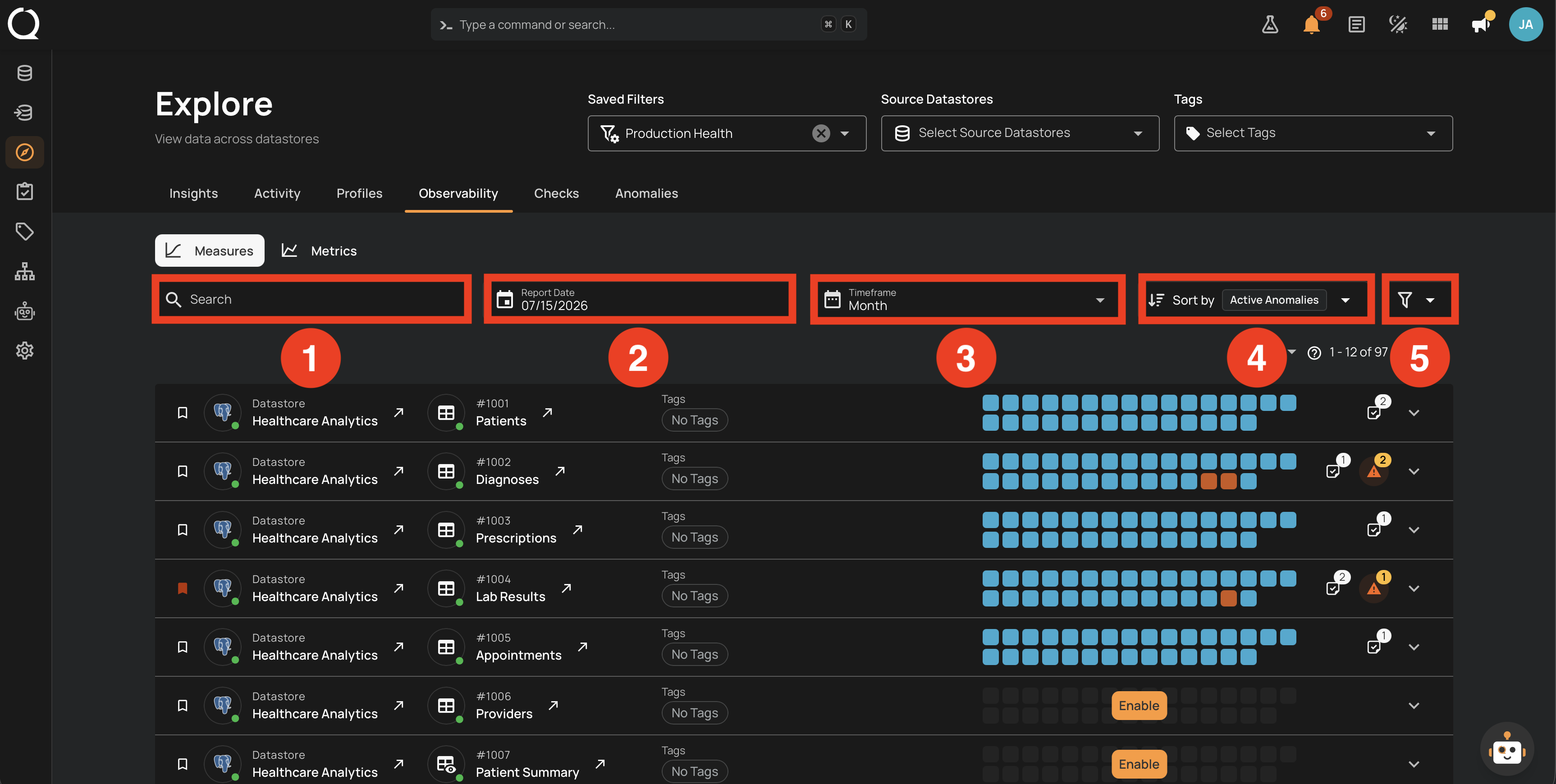Open the Source Datastores sidebar icon
Image resolution: width=1556 pixels, height=784 pixels.
coord(25,73)
